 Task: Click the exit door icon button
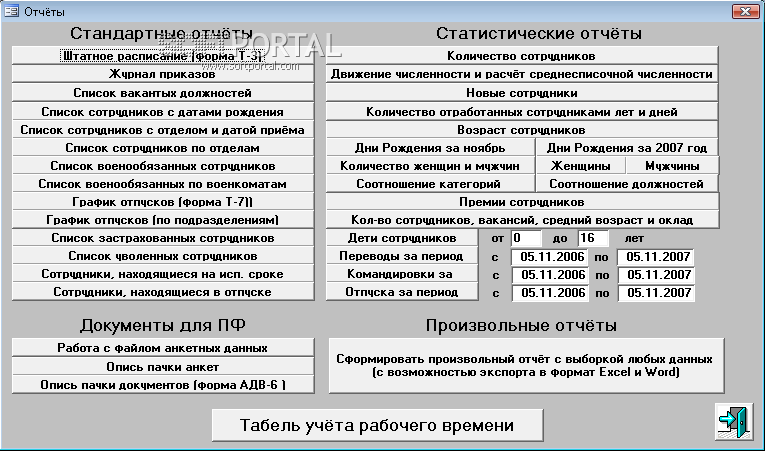coord(734,421)
